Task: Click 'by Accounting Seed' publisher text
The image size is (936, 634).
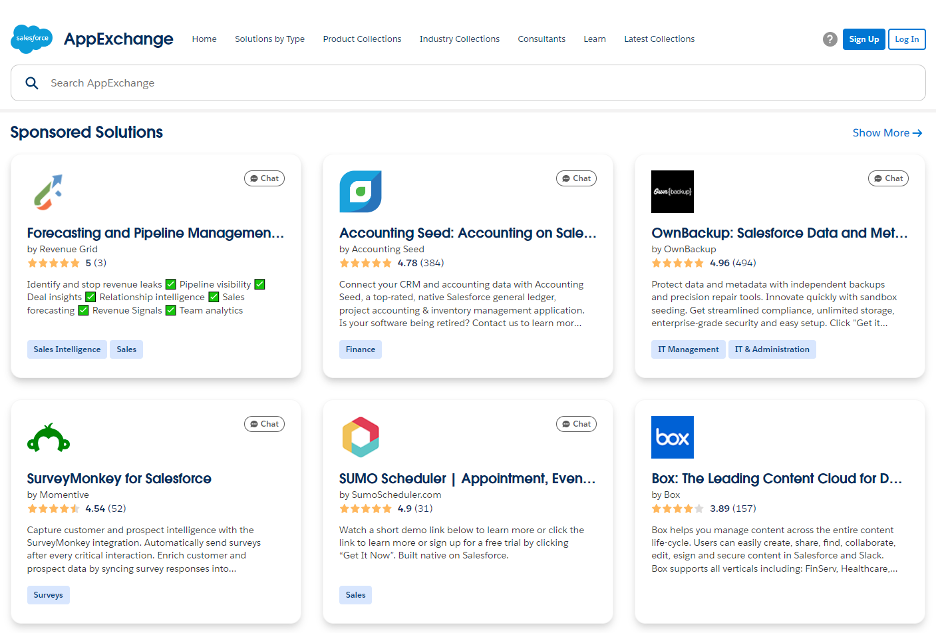Action: pyautogui.click(x=382, y=249)
